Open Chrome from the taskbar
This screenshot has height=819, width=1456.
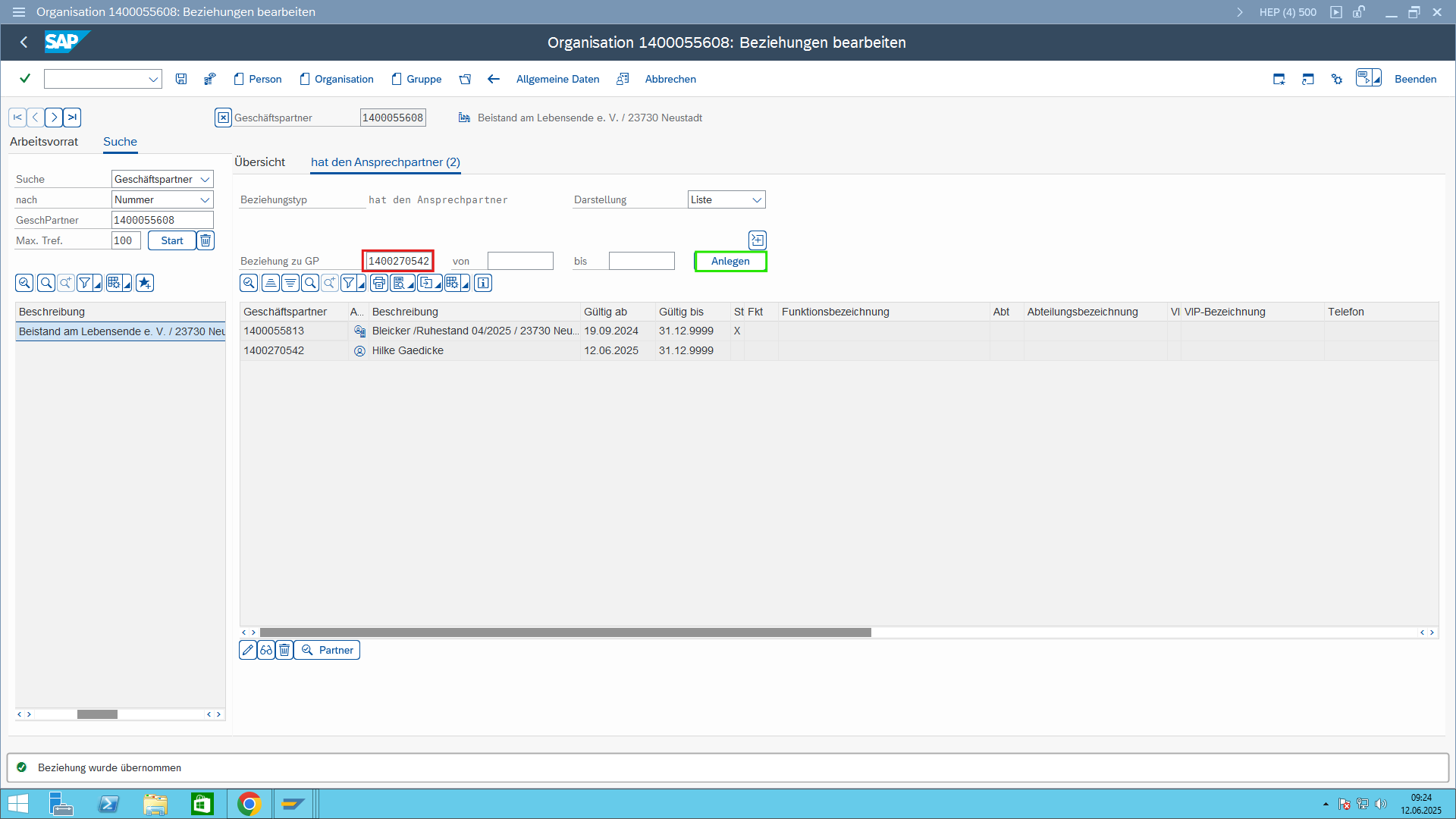(249, 804)
